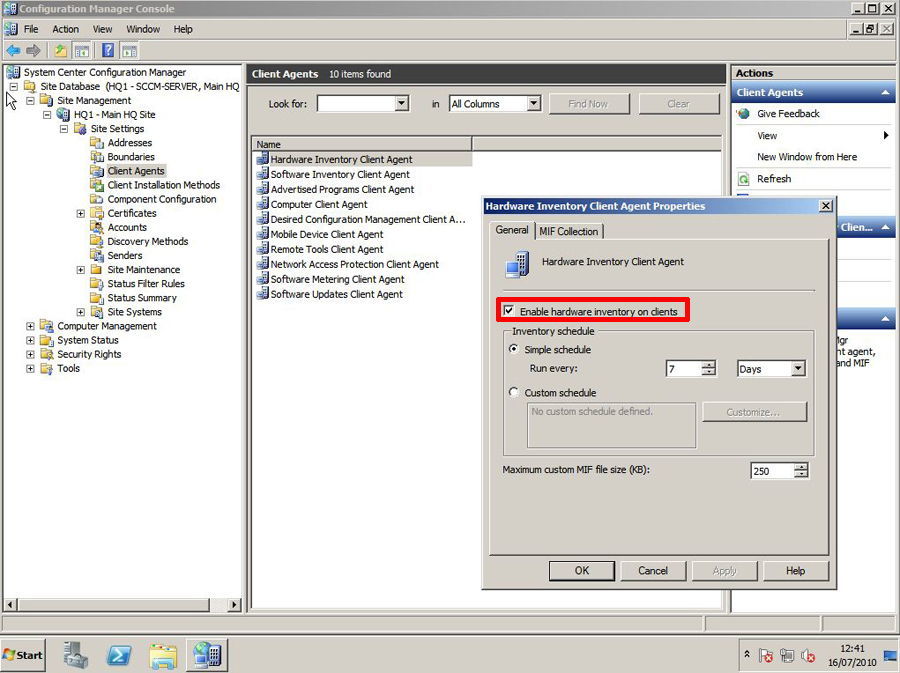Image resolution: width=900 pixels, height=673 pixels.
Task: Toggle Enable hardware inventory on clients checkbox
Action: click(x=509, y=310)
